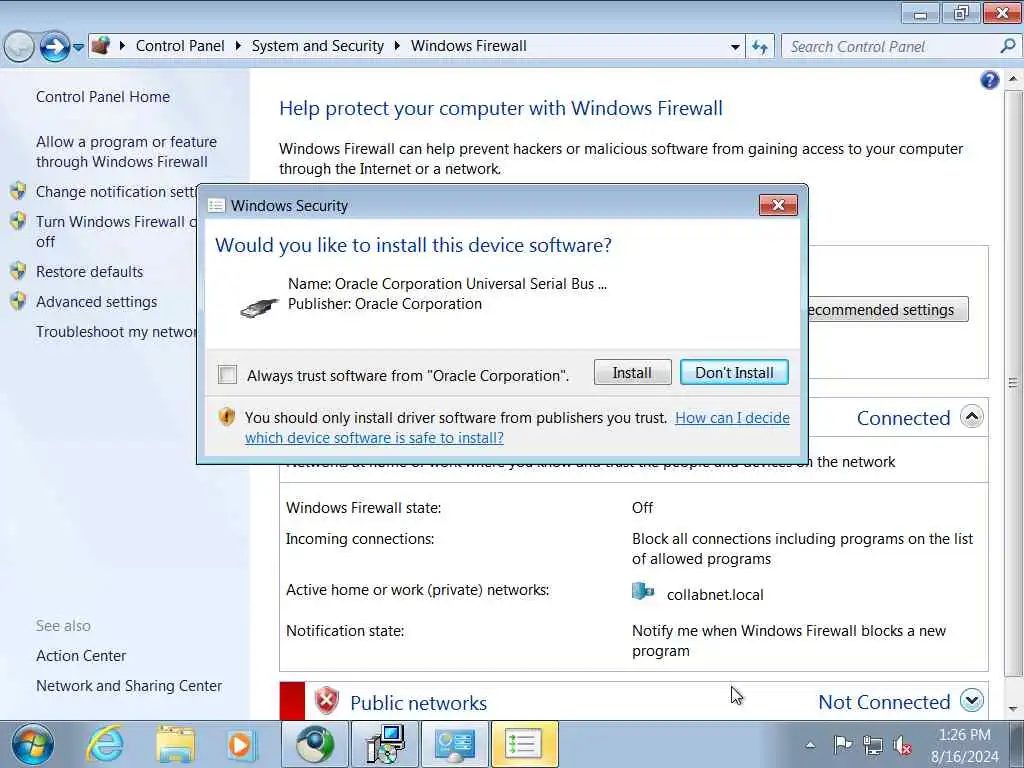Viewport: 1024px width, 768px height.
Task: Open Allow a program or feature through Windows Firewall
Action: (x=126, y=152)
